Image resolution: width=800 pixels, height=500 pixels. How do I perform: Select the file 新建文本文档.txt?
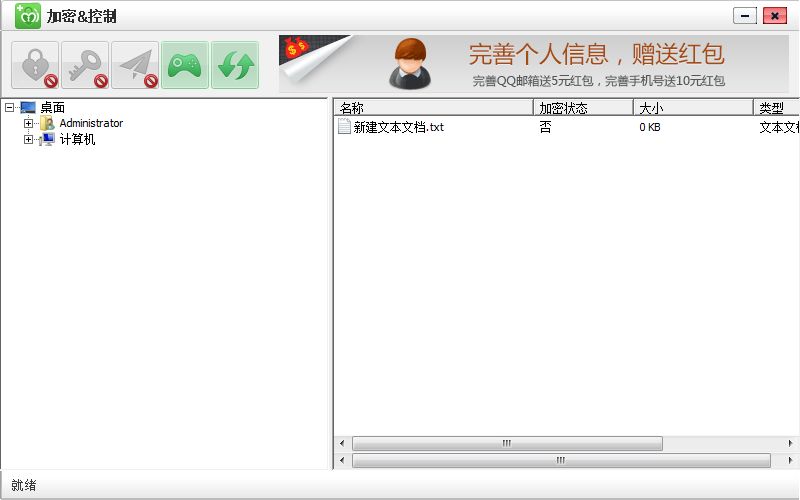398,127
